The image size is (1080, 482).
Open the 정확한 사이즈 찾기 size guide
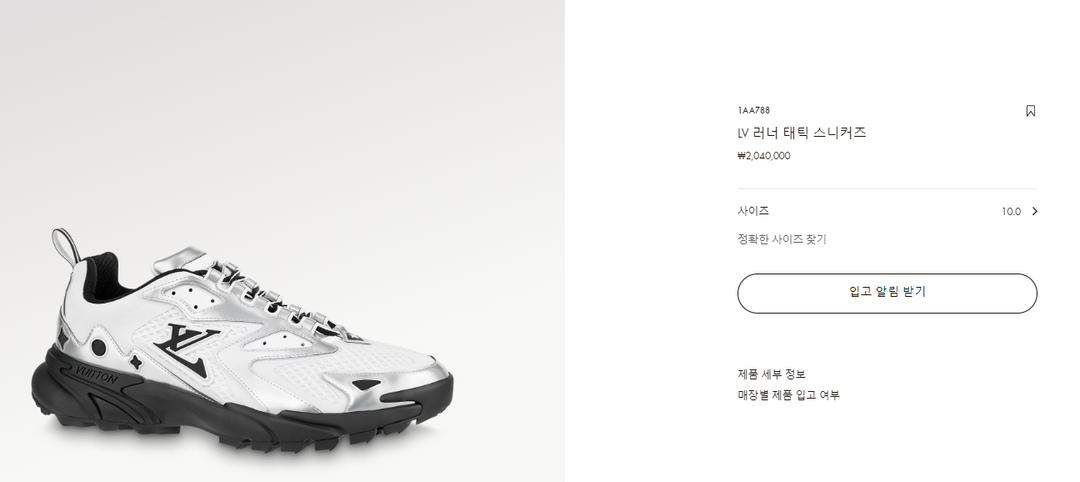(782, 240)
